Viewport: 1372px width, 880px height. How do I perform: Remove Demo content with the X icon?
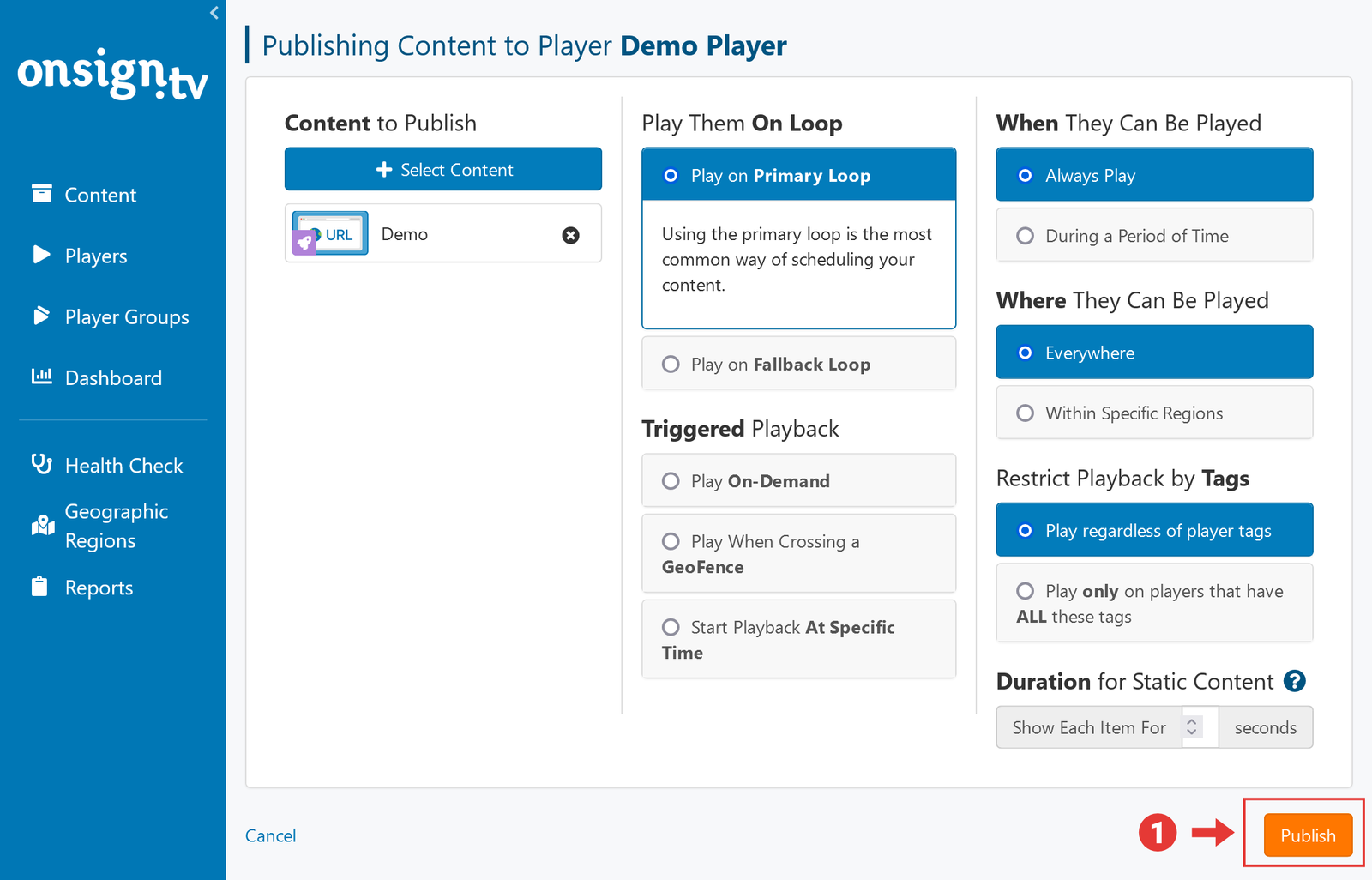[x=570, y=235]
